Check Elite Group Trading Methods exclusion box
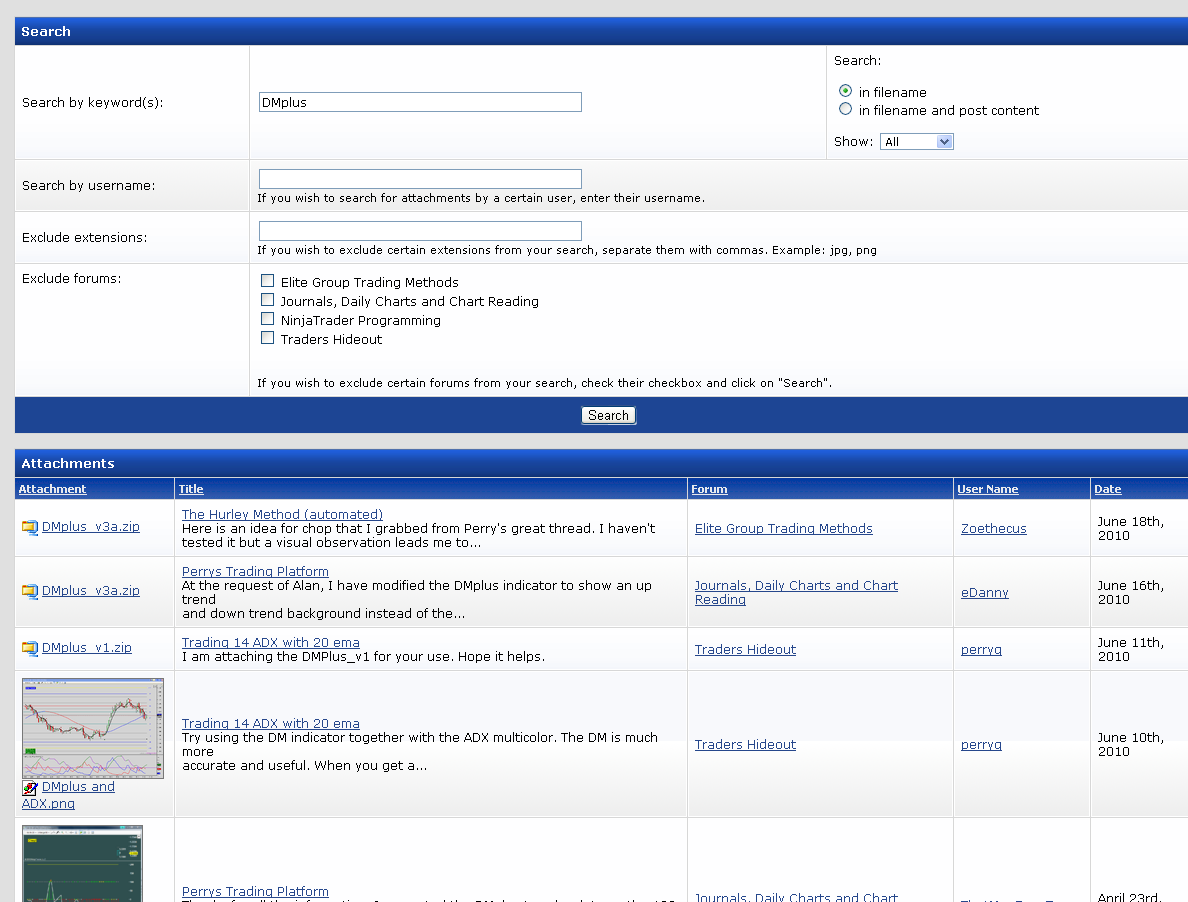This screenshot has width=1188, height=902. point(267,281)
